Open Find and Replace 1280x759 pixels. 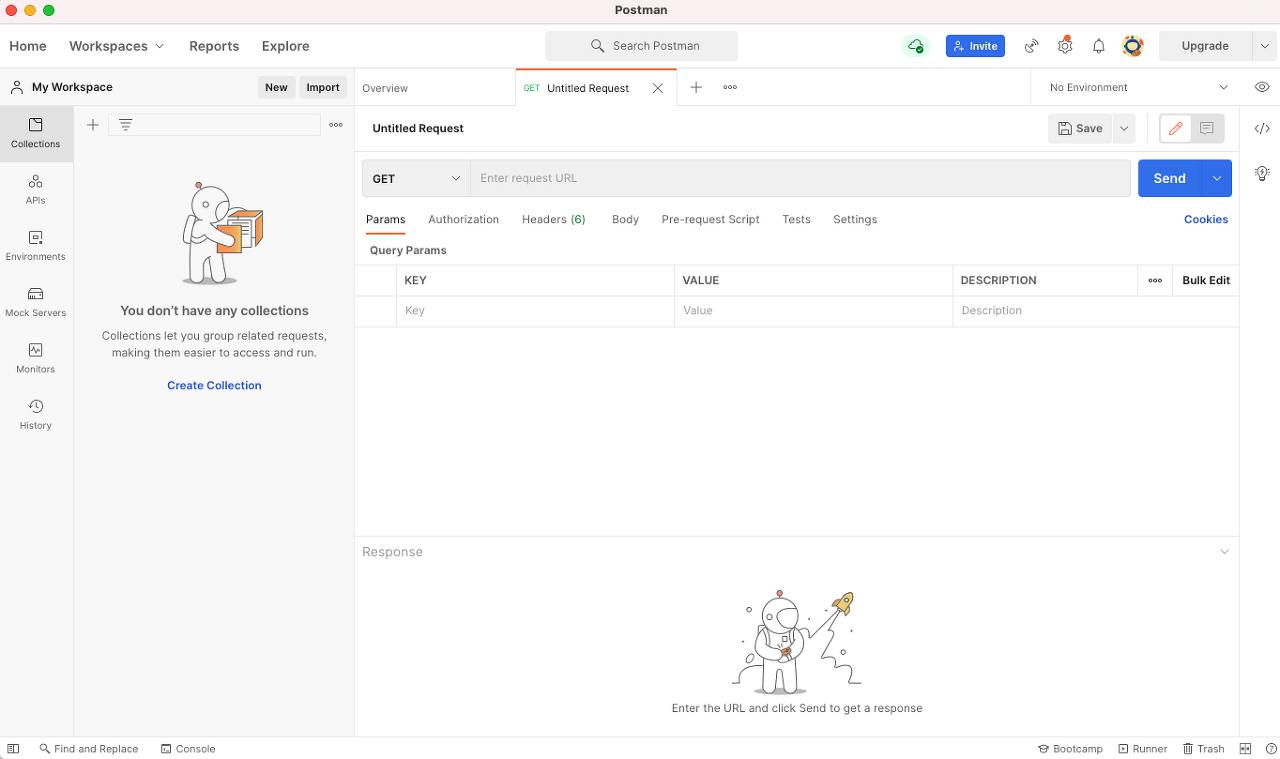click(89, 748)
